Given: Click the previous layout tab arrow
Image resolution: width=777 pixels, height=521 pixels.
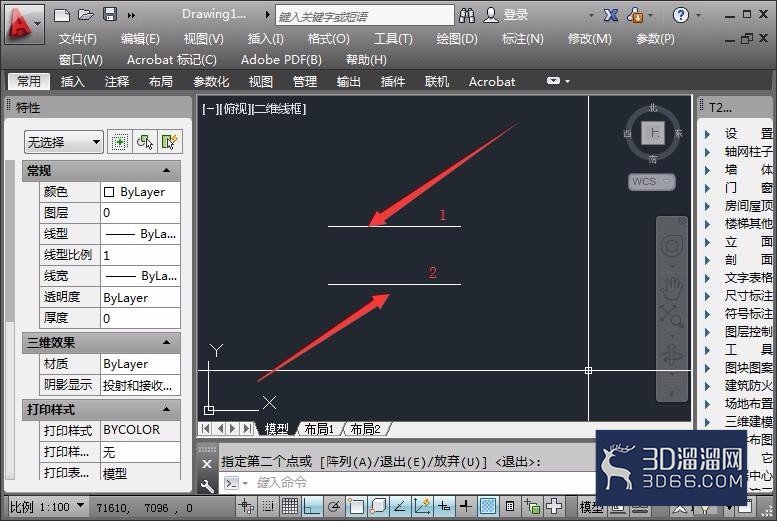Looking at the screenshot, I should coord(220,429).
